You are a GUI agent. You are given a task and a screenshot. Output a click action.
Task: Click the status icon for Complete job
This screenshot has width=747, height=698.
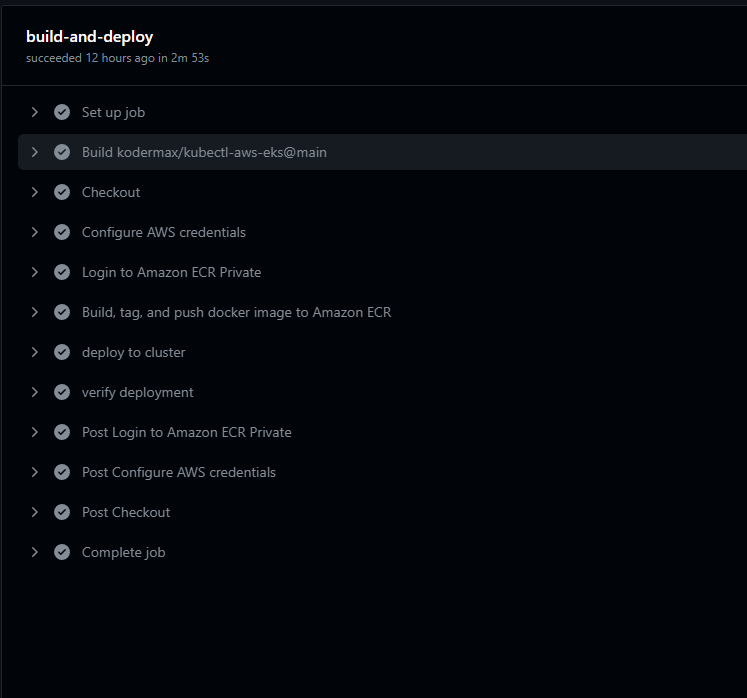click(62, 552)
